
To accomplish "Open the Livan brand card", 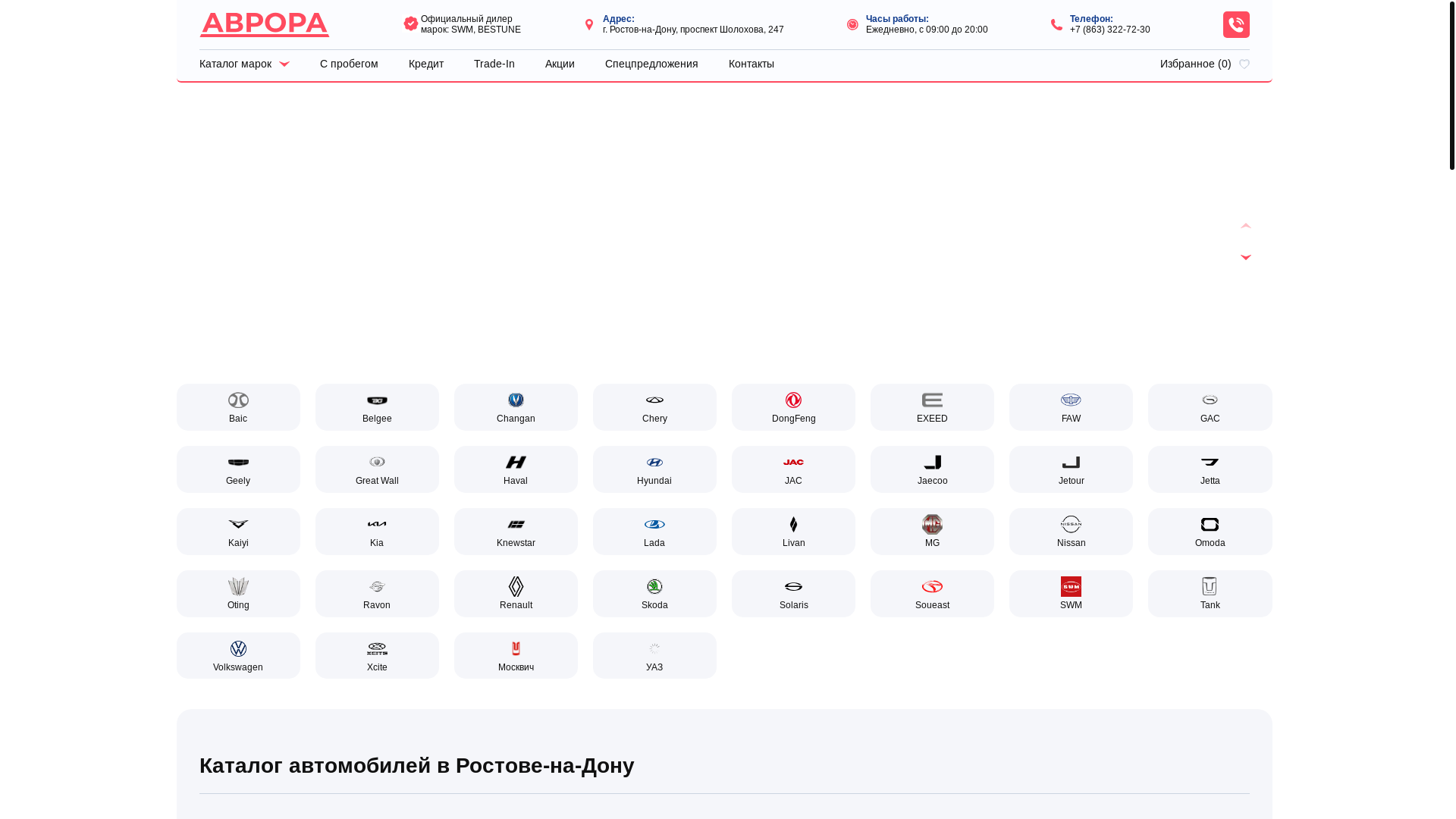I will [793, 532].
